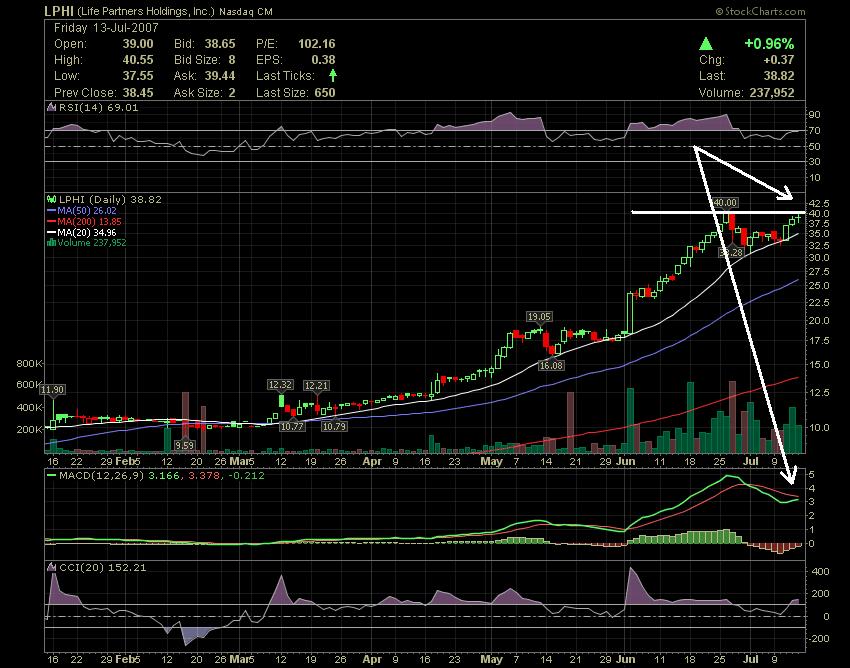Select the High value 40.55
The height and width of the screenshot is (668, 850).
[138, 60]
